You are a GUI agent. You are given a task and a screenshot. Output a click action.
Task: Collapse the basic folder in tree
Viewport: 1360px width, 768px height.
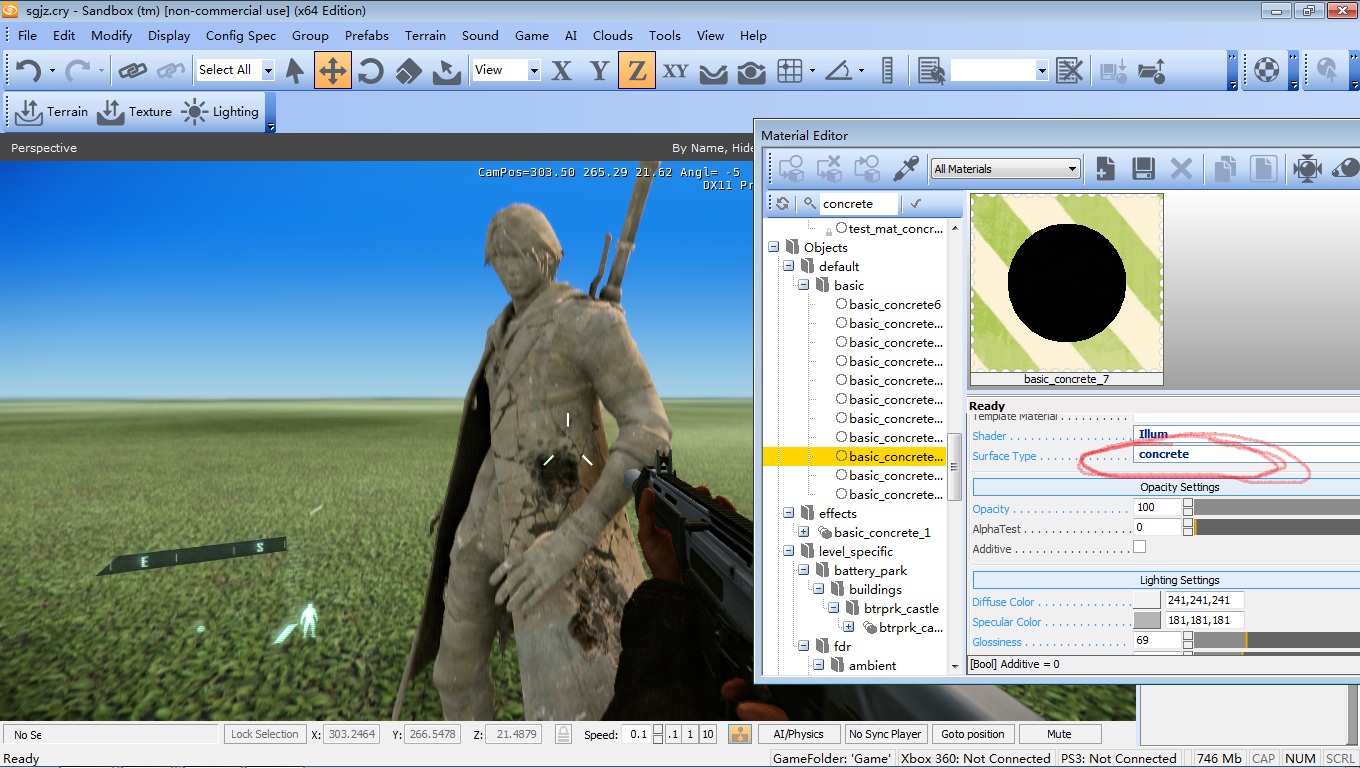click(x=804, y=286)
